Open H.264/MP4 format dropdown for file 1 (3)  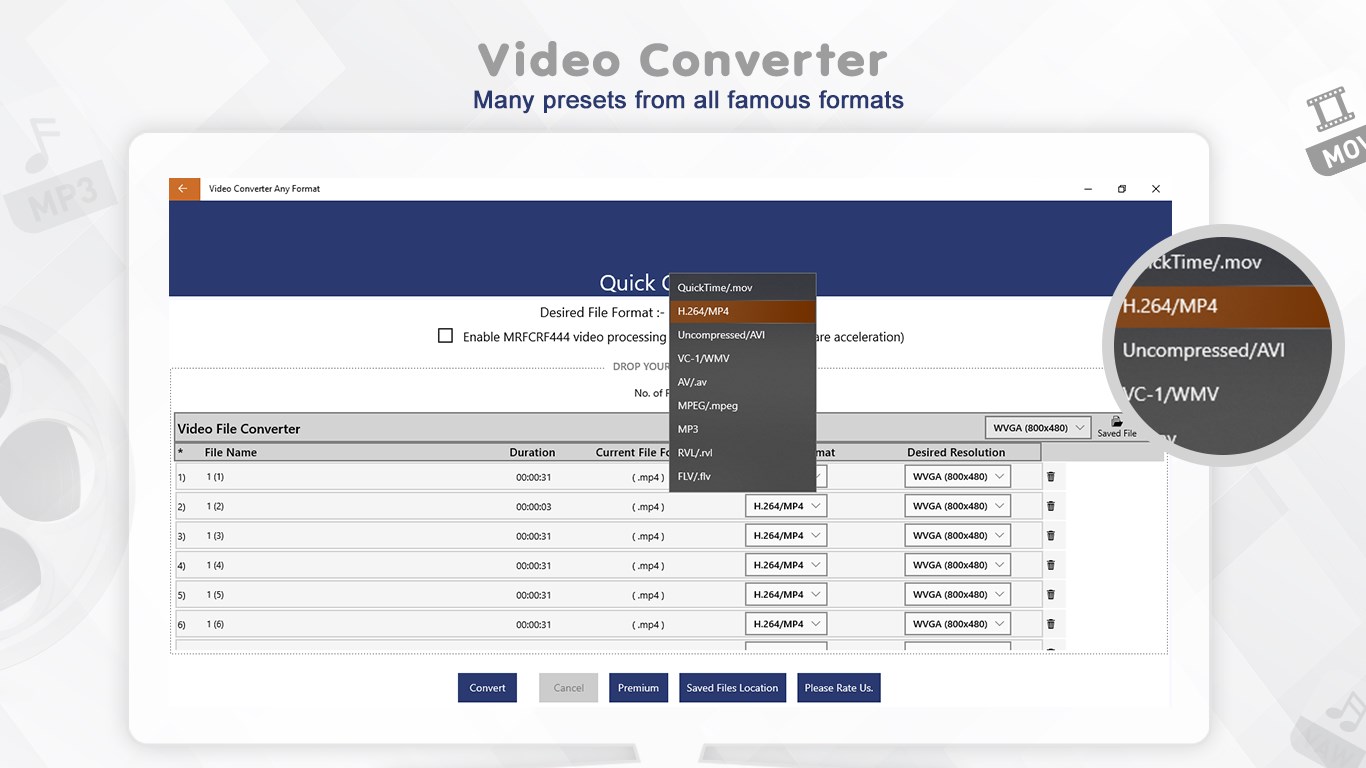(786, 535)
